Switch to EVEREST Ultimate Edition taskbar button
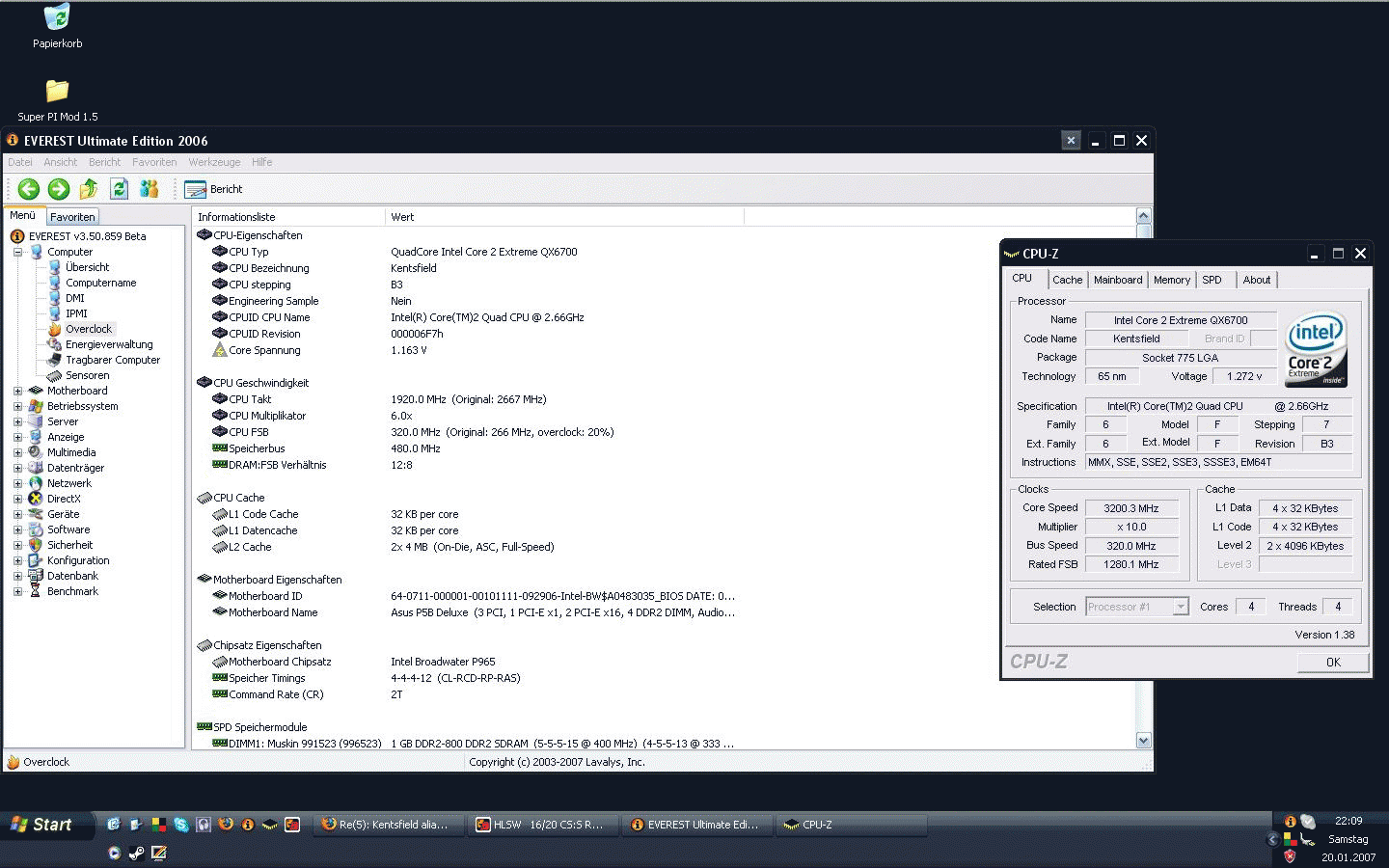Screen dimensions: 1389x868 [x=697, y=825]
